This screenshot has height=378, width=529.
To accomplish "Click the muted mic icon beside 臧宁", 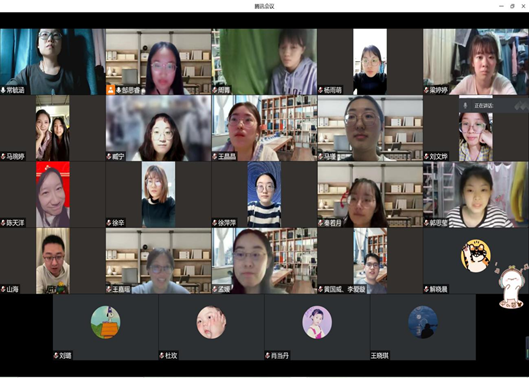I will click(x=109, y=157).
